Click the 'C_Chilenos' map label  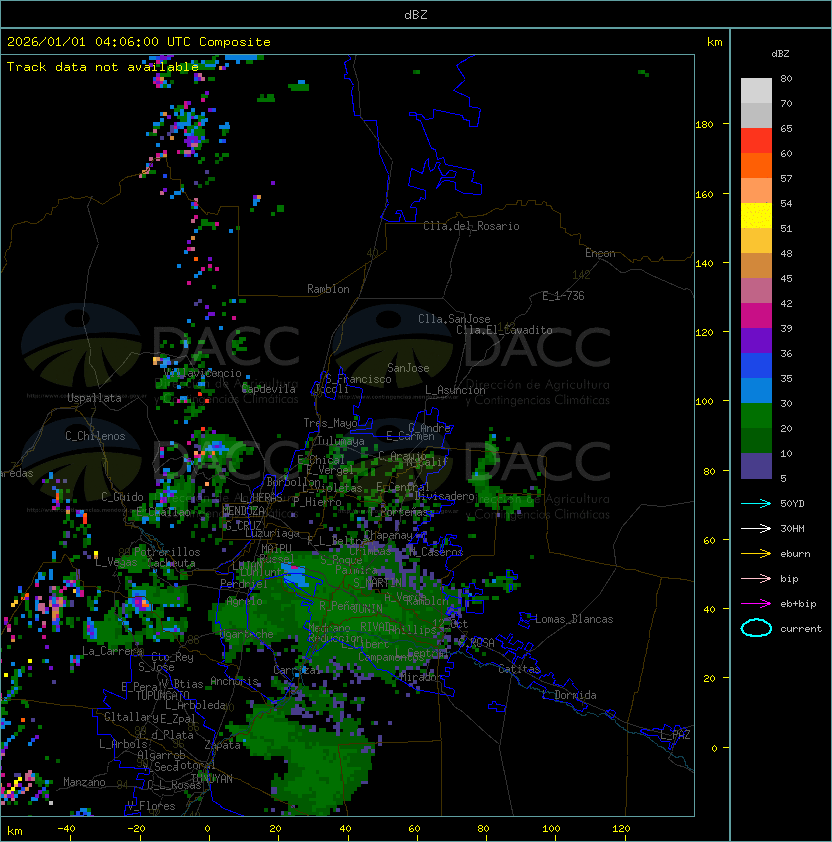tap(95, 436)
